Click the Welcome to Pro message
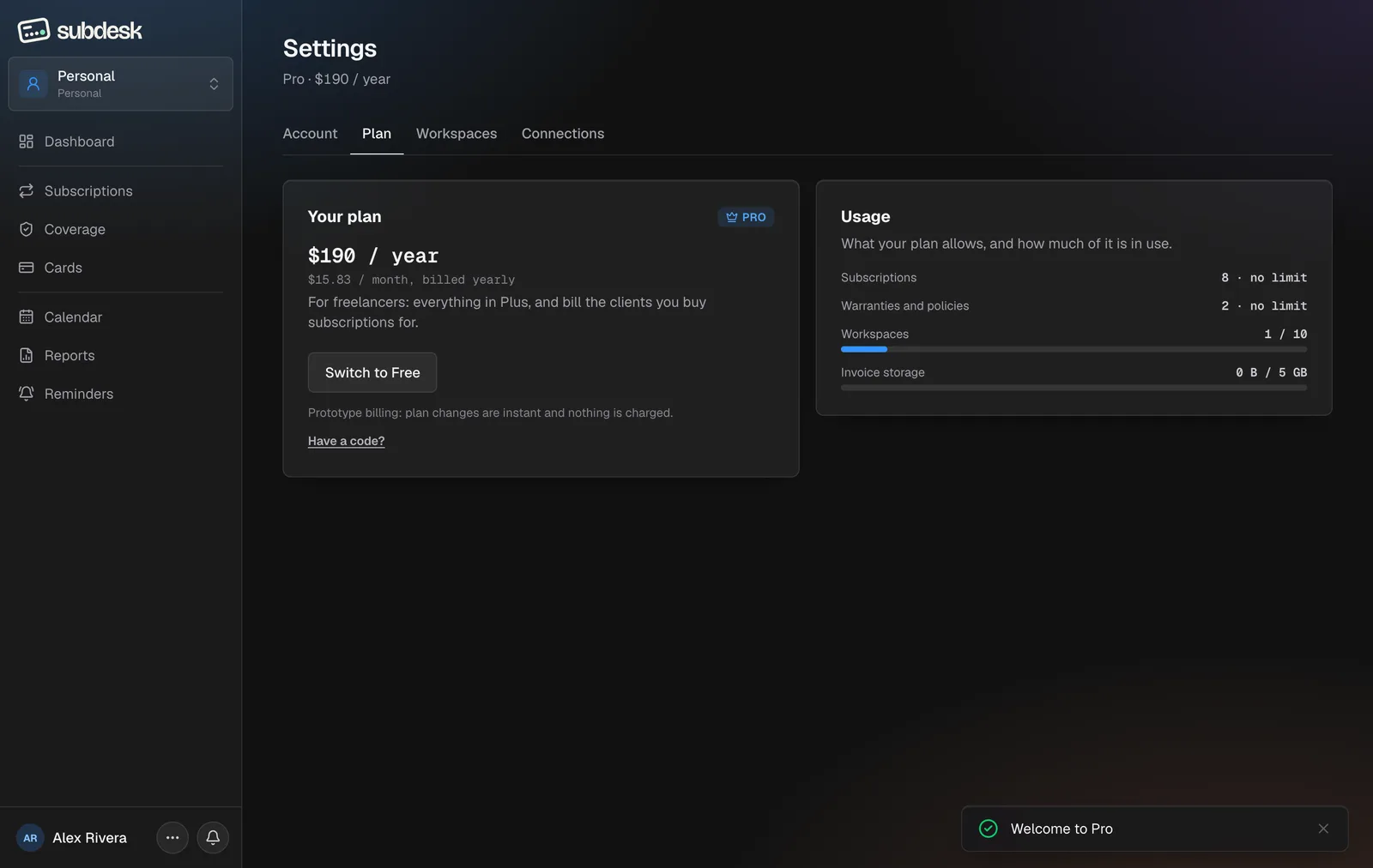Screen dimensions: 1373x868 tap(1062, 829)
